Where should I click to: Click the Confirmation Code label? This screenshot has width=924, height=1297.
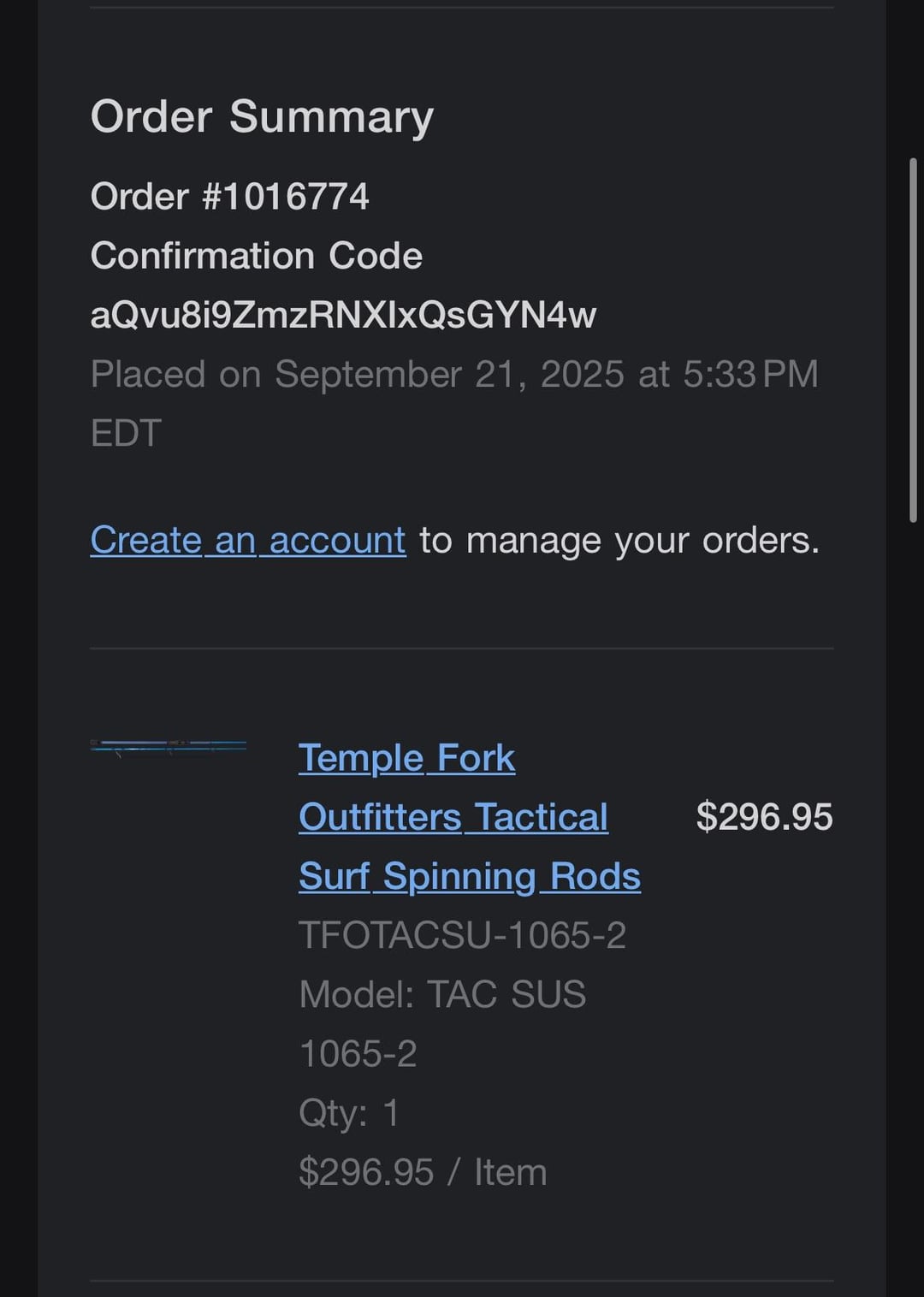[x=256, y=256]
